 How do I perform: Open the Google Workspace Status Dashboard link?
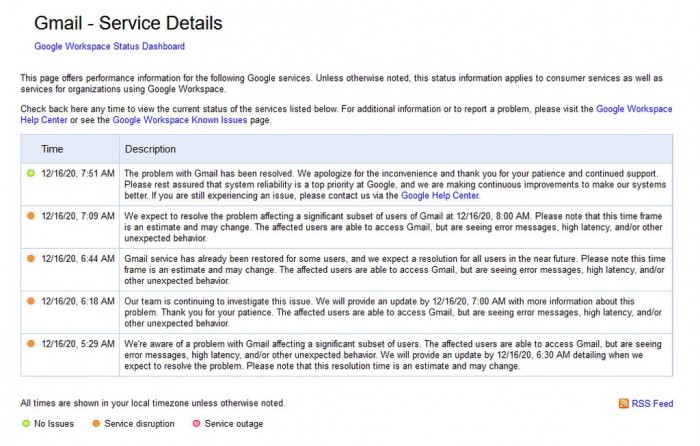pos(109,46)
